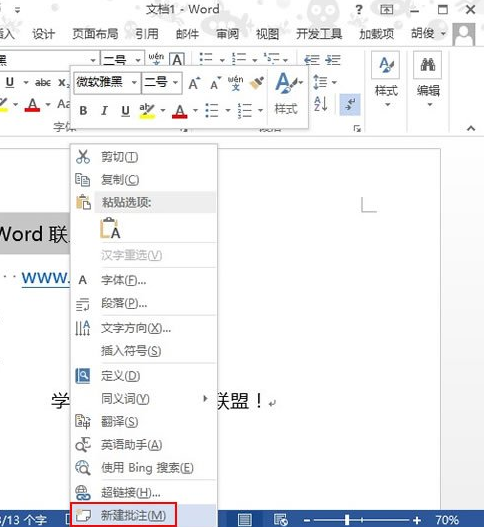This screenshot has height=527, width=498.
Task: Switch to print layout view icon
Action: (245, 520)
